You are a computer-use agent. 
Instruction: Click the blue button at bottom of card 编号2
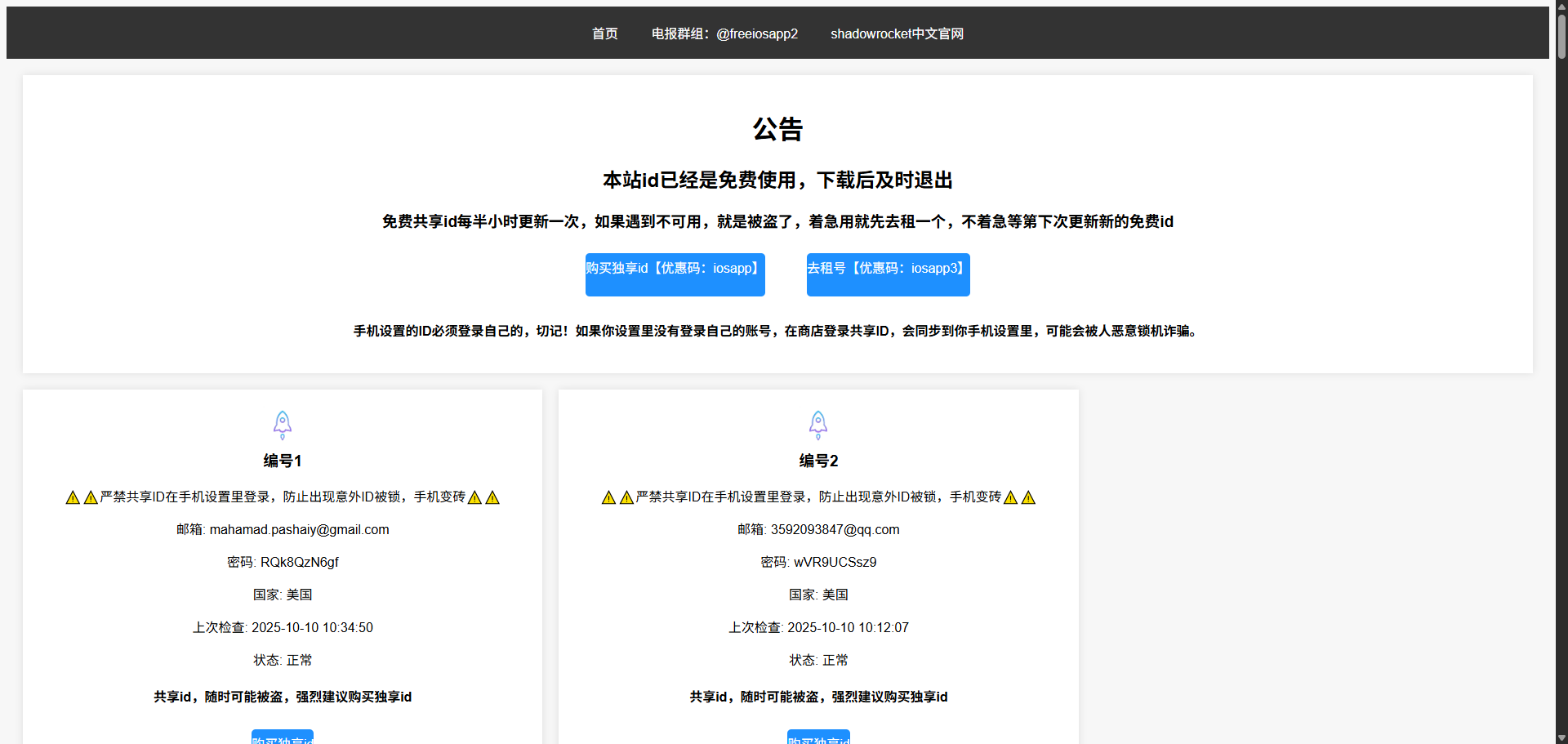point(818,737)
